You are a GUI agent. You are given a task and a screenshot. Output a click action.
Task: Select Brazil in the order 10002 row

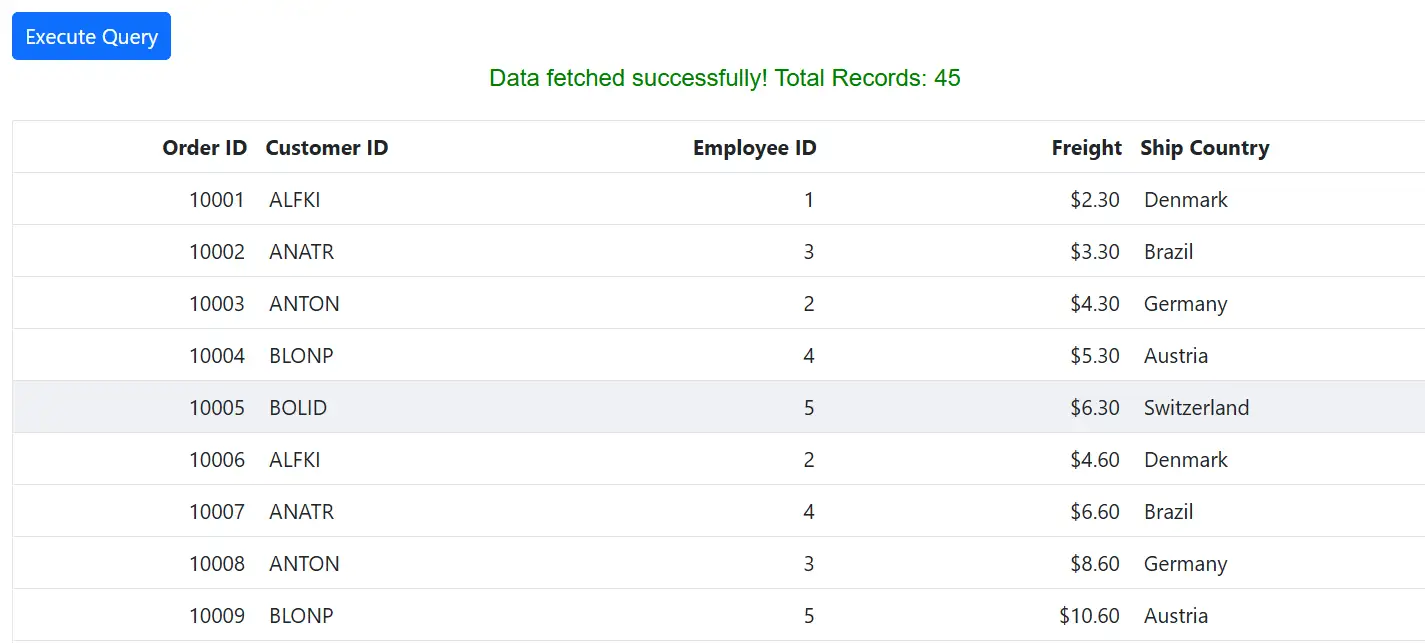1169,252
